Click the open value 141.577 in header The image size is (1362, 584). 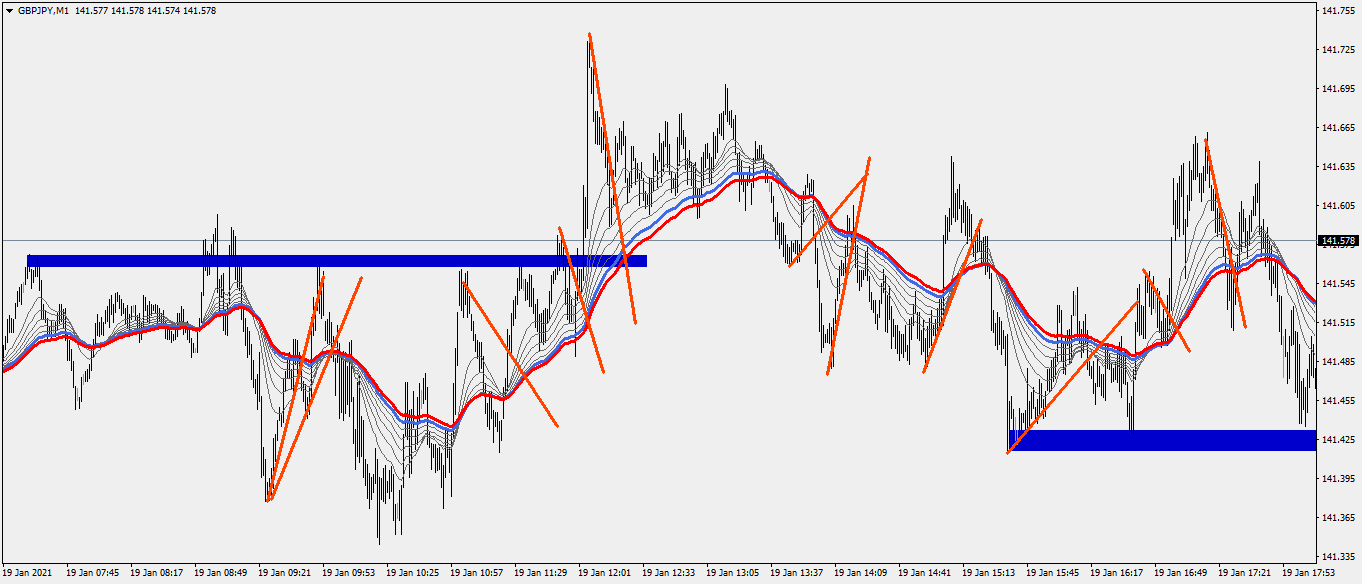pyautogui.click(x=91, y=10)
